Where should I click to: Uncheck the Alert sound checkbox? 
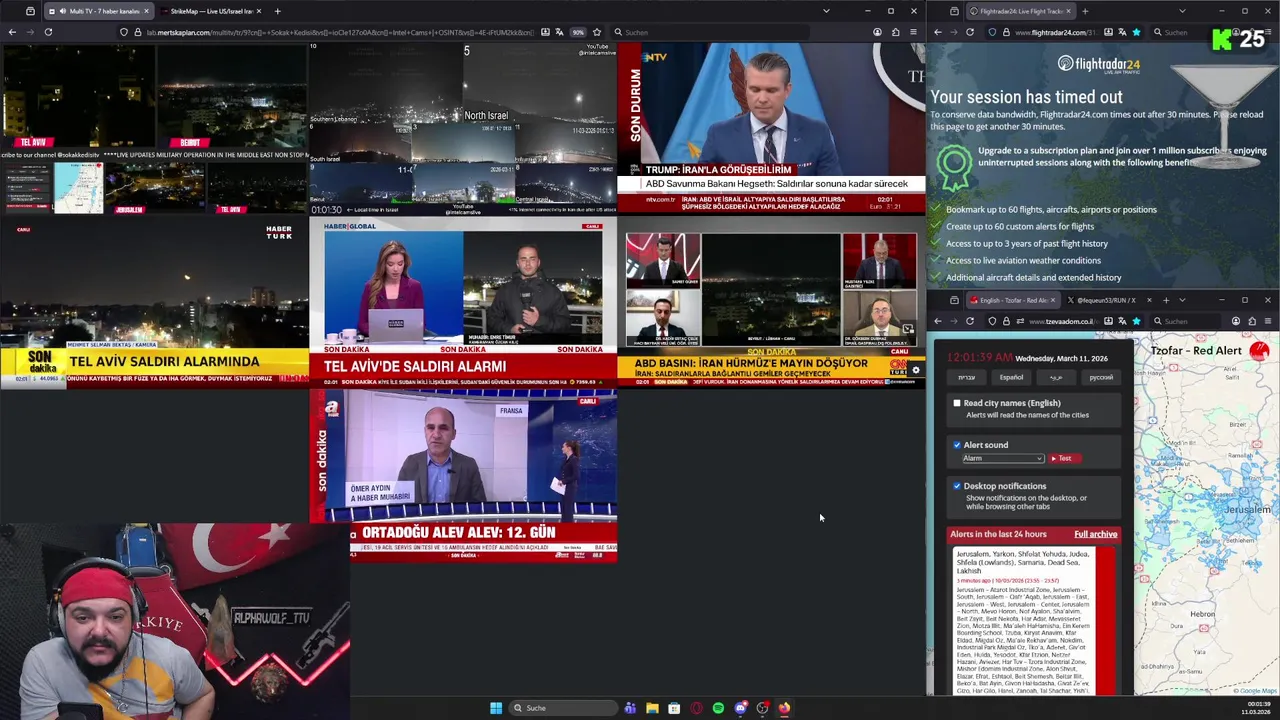click(957, 445)
